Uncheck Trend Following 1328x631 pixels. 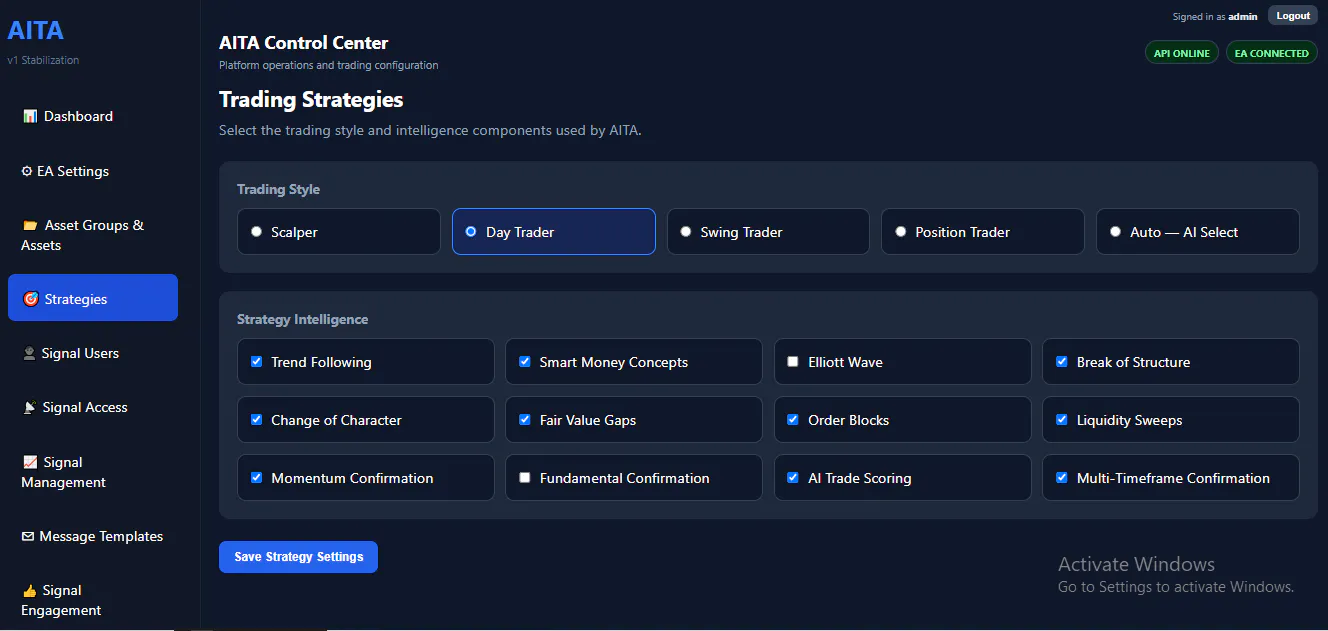(256, 361)
